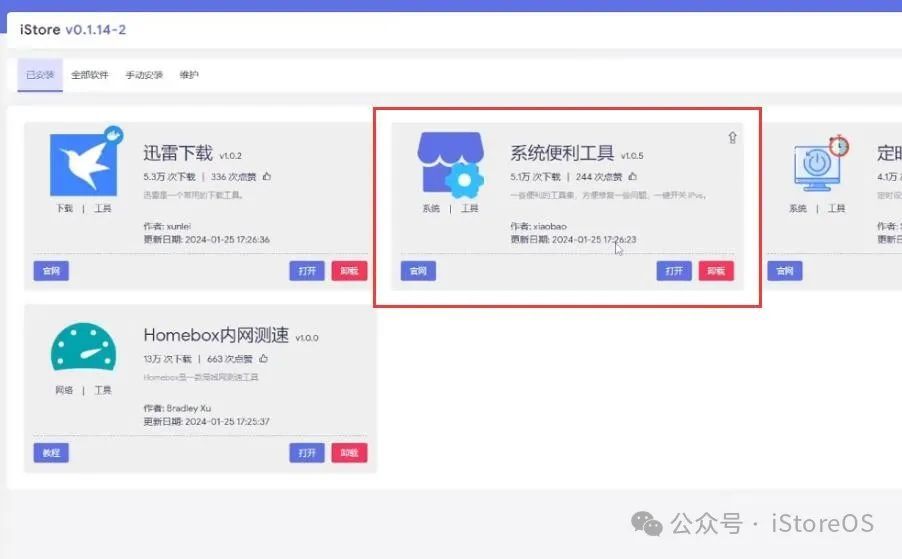Go to the 维护 tab
The height and width of the screenshot is (559, 902).
189,75
